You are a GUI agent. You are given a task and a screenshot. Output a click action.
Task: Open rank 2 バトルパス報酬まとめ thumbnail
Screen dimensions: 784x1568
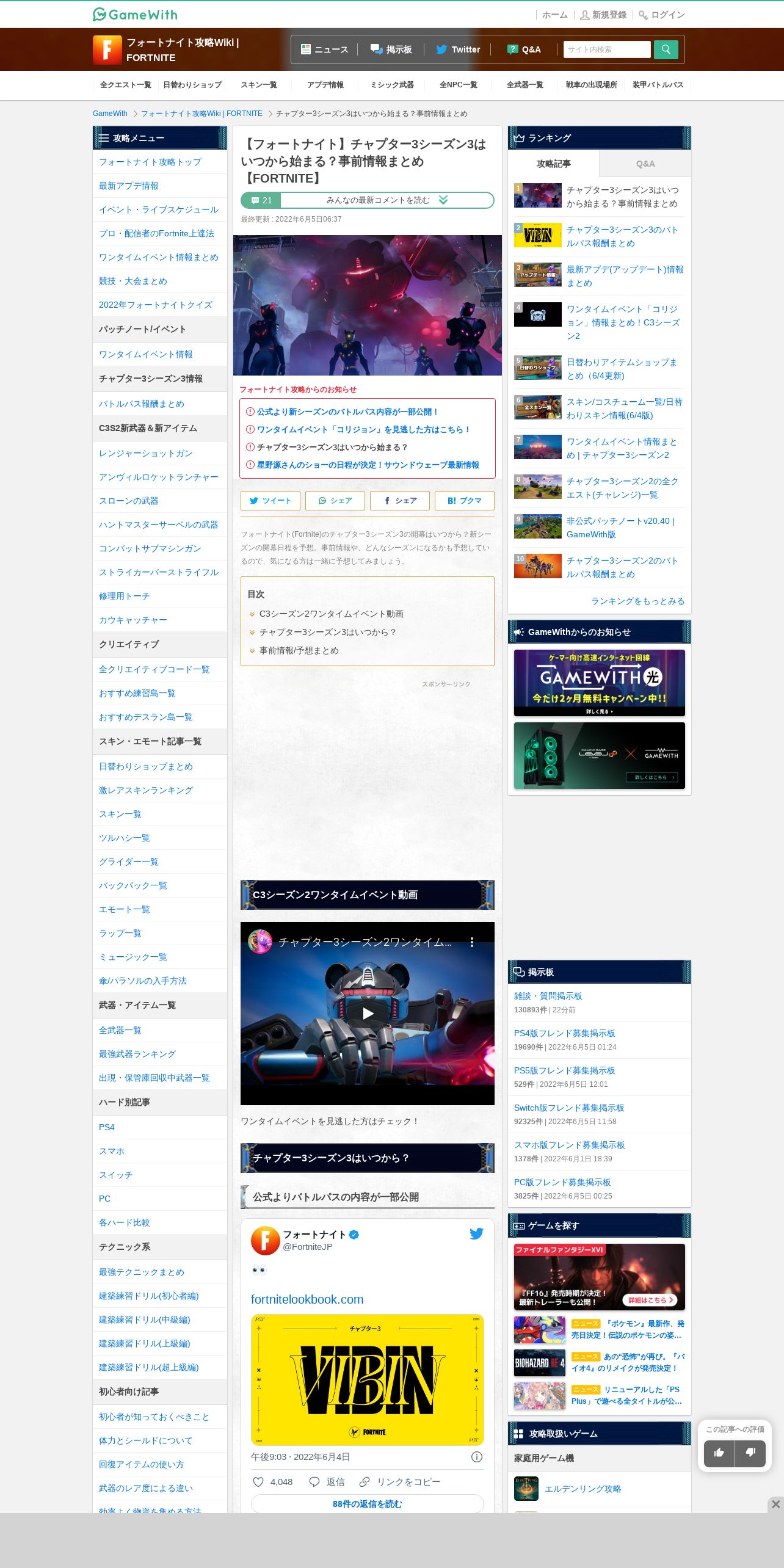(x=538, y=235)
